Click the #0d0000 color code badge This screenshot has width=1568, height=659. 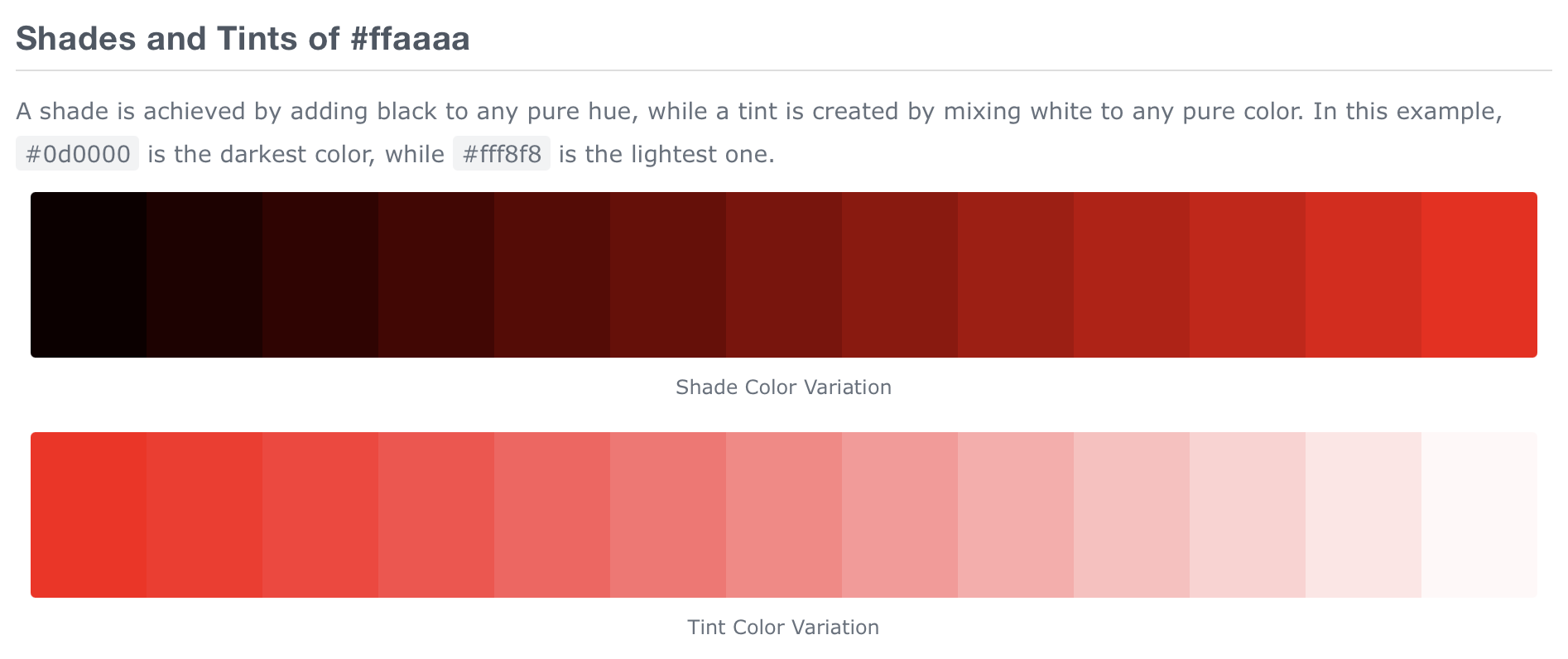pyautogui.click(x=78, y=154)
